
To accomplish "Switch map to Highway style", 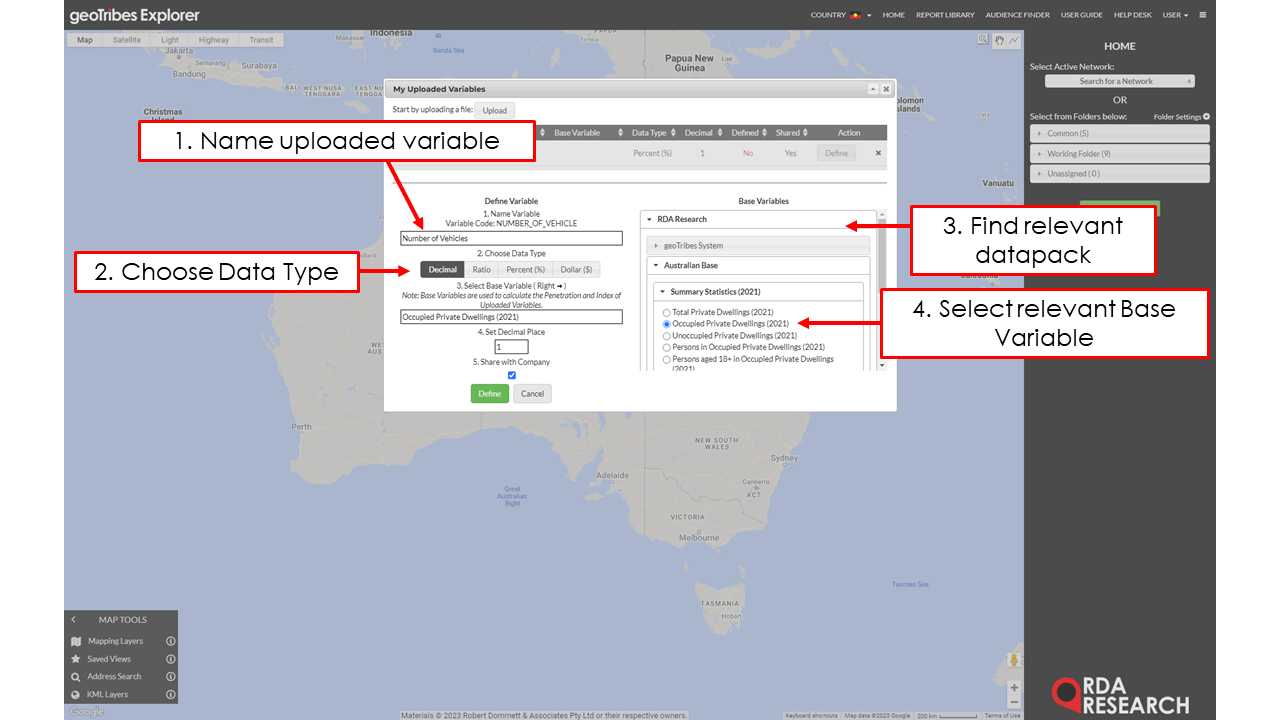I will coord(214,40).
